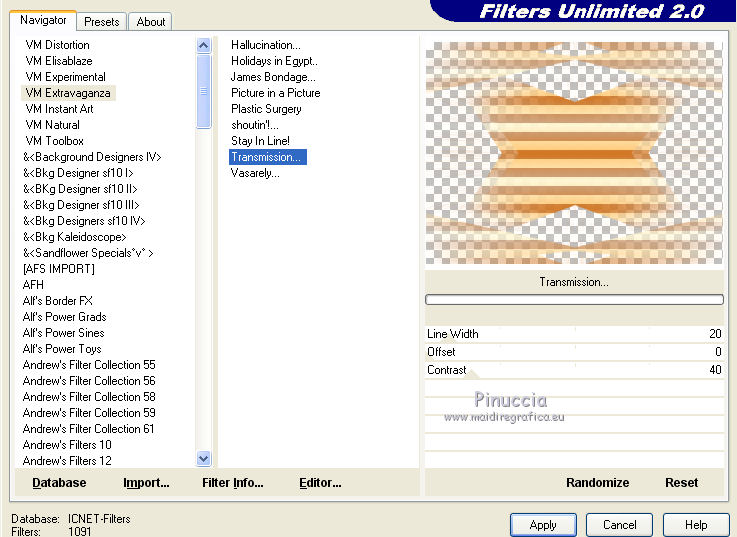
Task: Click the Contrast slider
Action: click(x=574, y=370)
